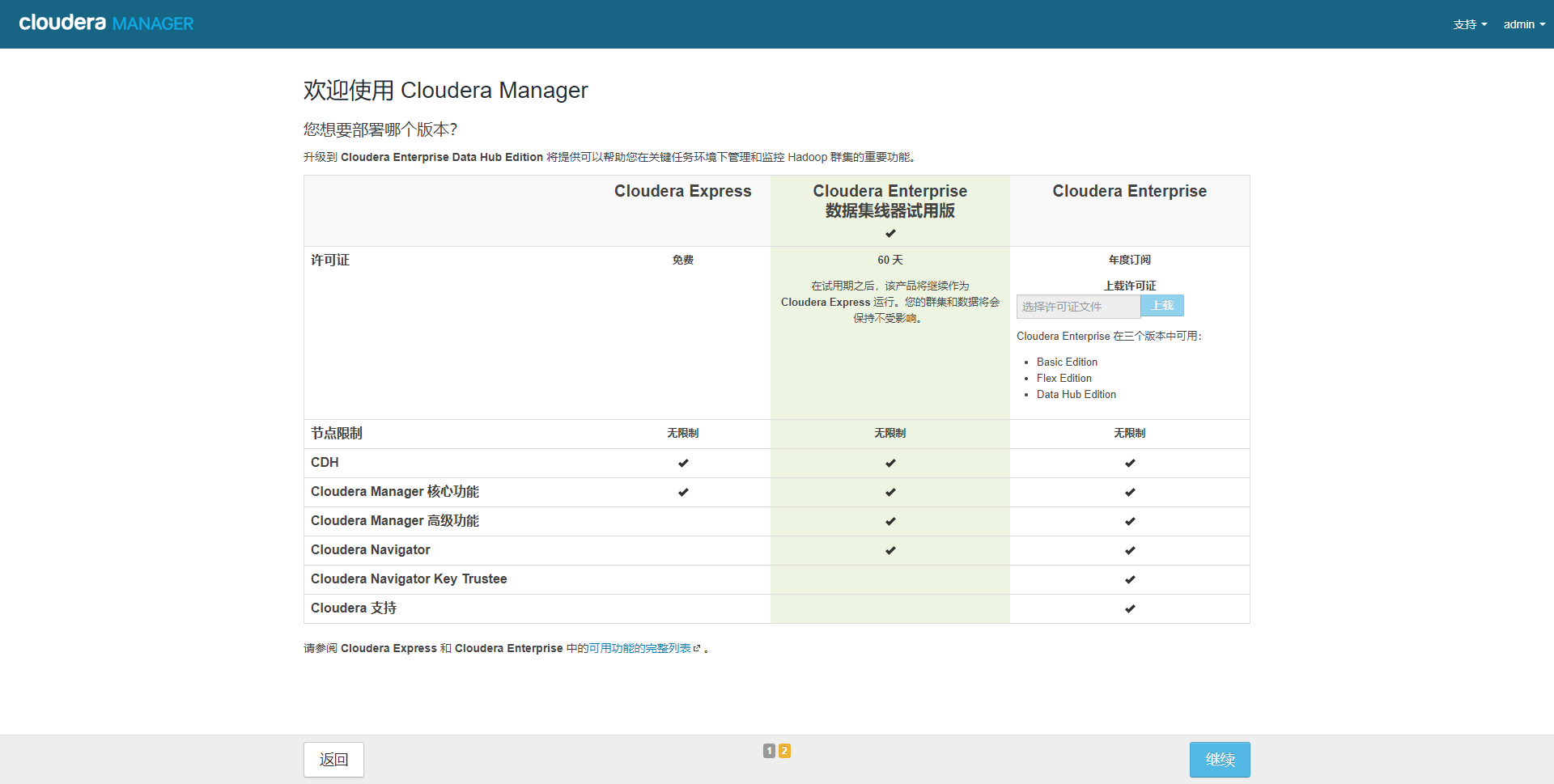Image resolution: width=1554 pixels, height=784 pixels.
Task: Click Cloudera Navigator checkmark in trial column
Action: pos(890,550)
